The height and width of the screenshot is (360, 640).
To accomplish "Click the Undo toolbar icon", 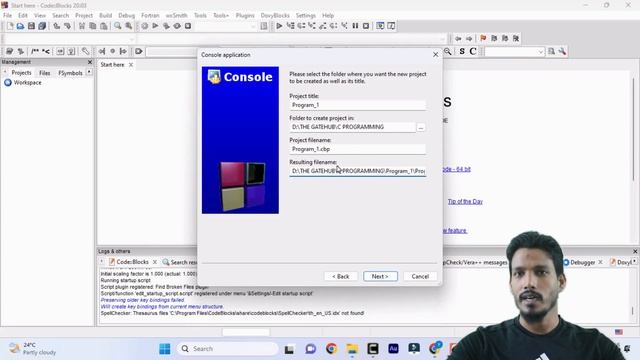I will click(56, 26).
